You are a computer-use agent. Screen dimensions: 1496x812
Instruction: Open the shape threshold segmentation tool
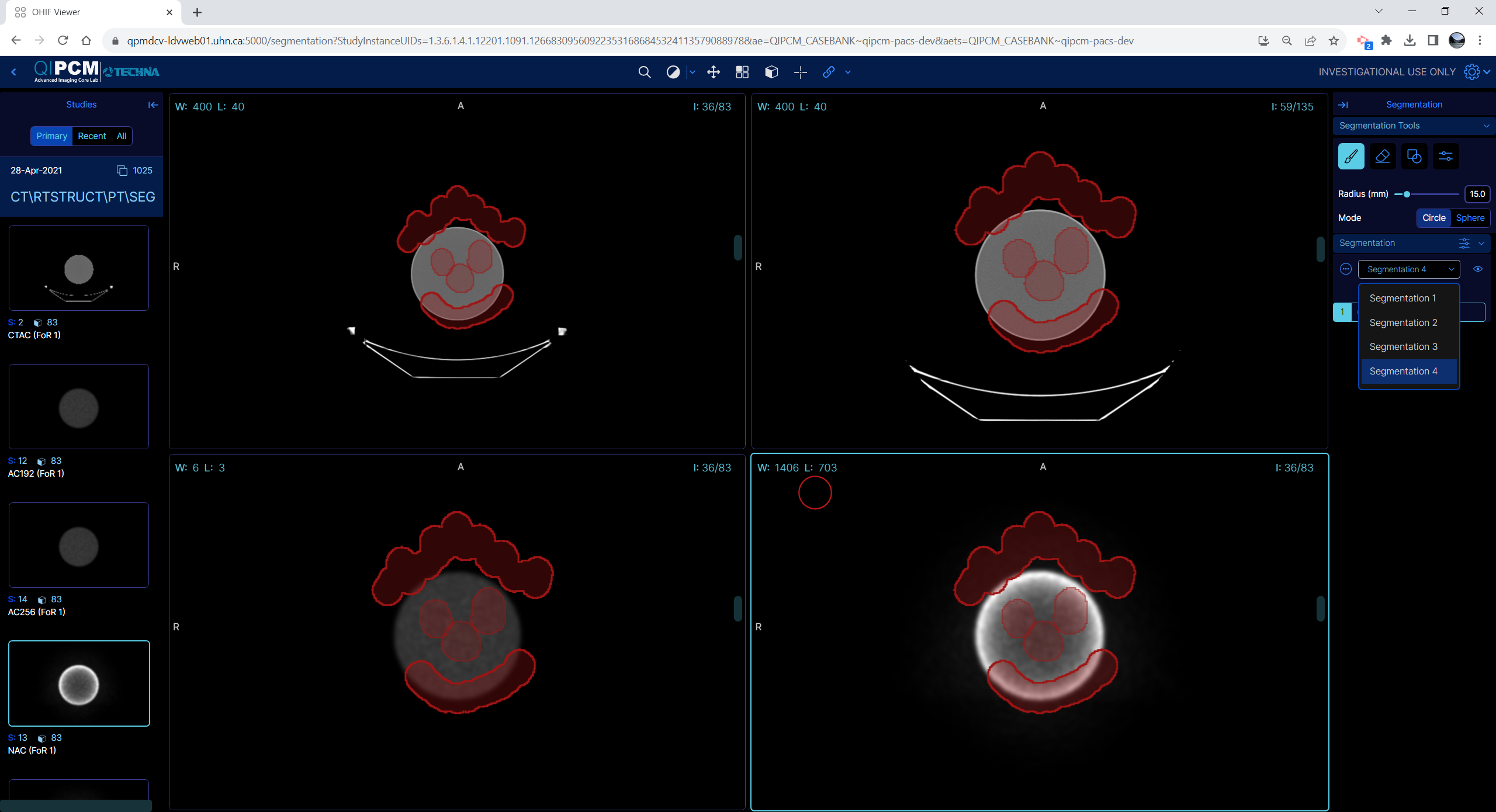[x=1414, y=156]
